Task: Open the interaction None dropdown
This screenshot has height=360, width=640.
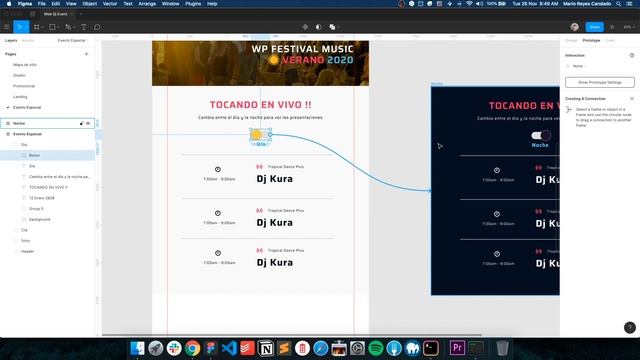Action: [x=580, y=66]
